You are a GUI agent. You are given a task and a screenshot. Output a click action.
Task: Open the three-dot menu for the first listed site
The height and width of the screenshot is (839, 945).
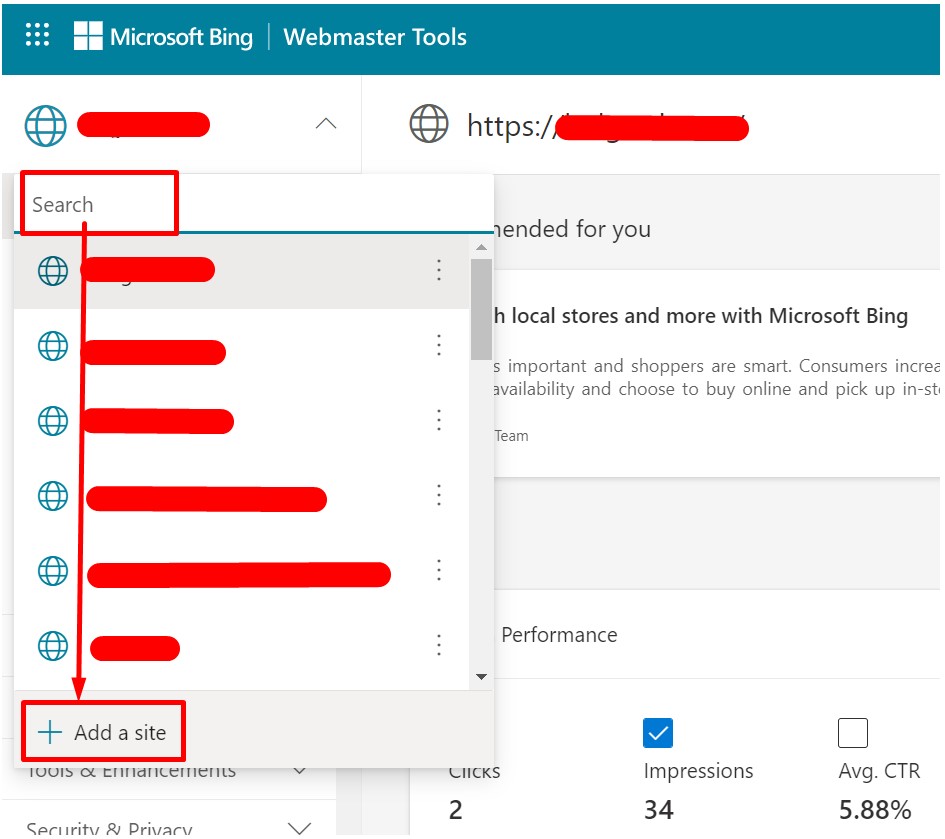click(439, 270)
